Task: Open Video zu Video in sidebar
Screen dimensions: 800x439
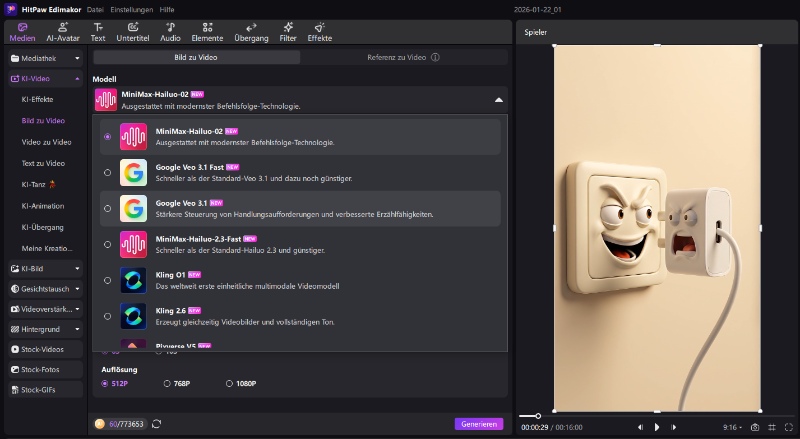Action: 46,142
